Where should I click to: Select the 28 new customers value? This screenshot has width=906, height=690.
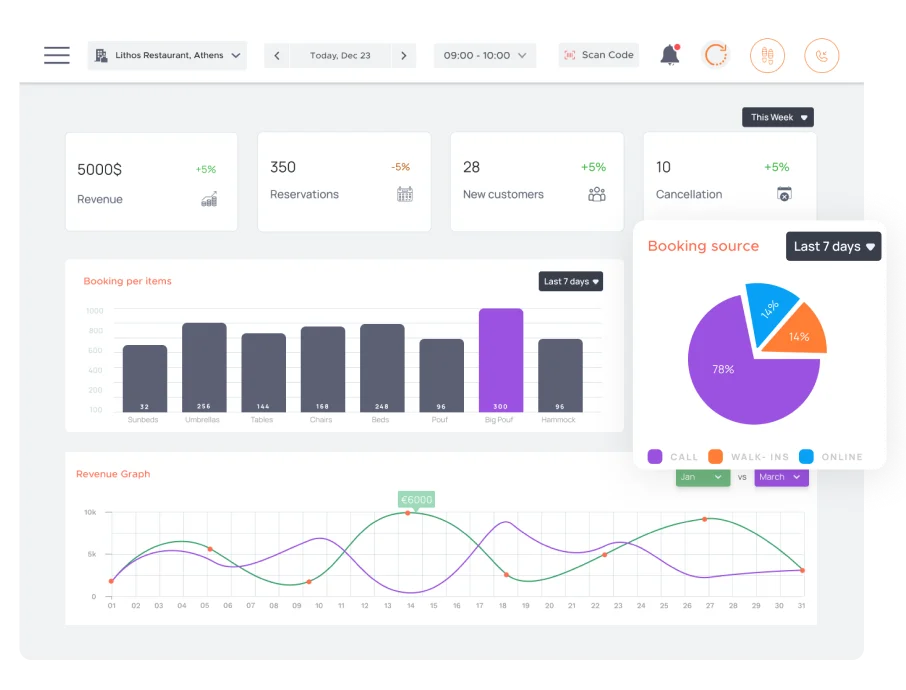click(471, 167)
